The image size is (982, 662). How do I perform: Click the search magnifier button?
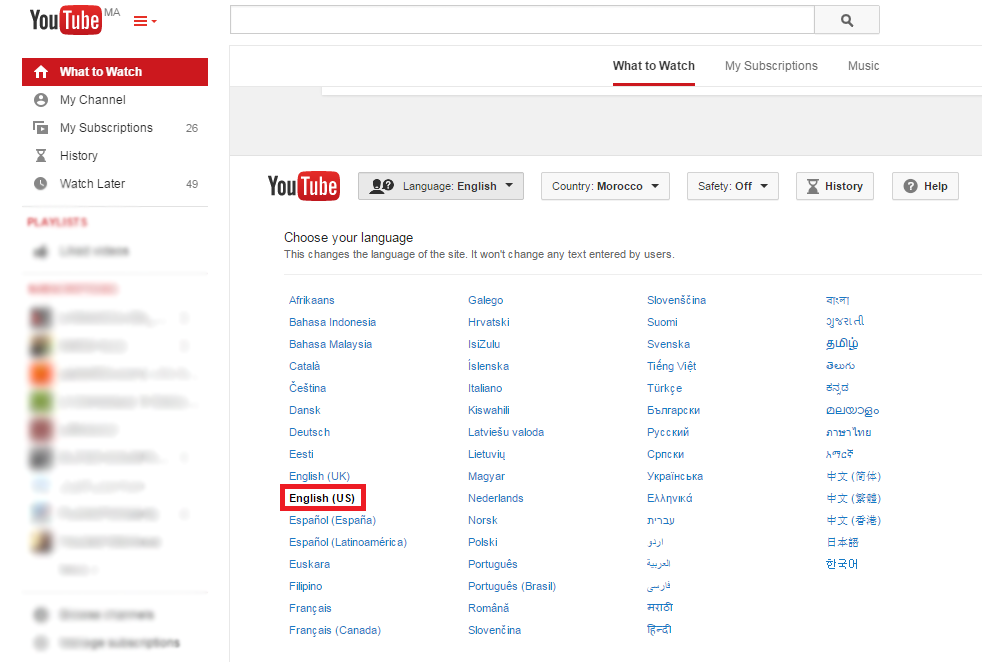pos(847,20)
